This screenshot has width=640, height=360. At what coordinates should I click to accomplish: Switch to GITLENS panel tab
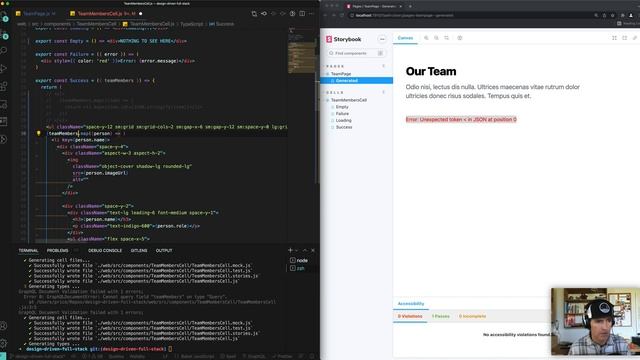pos(139,250)
